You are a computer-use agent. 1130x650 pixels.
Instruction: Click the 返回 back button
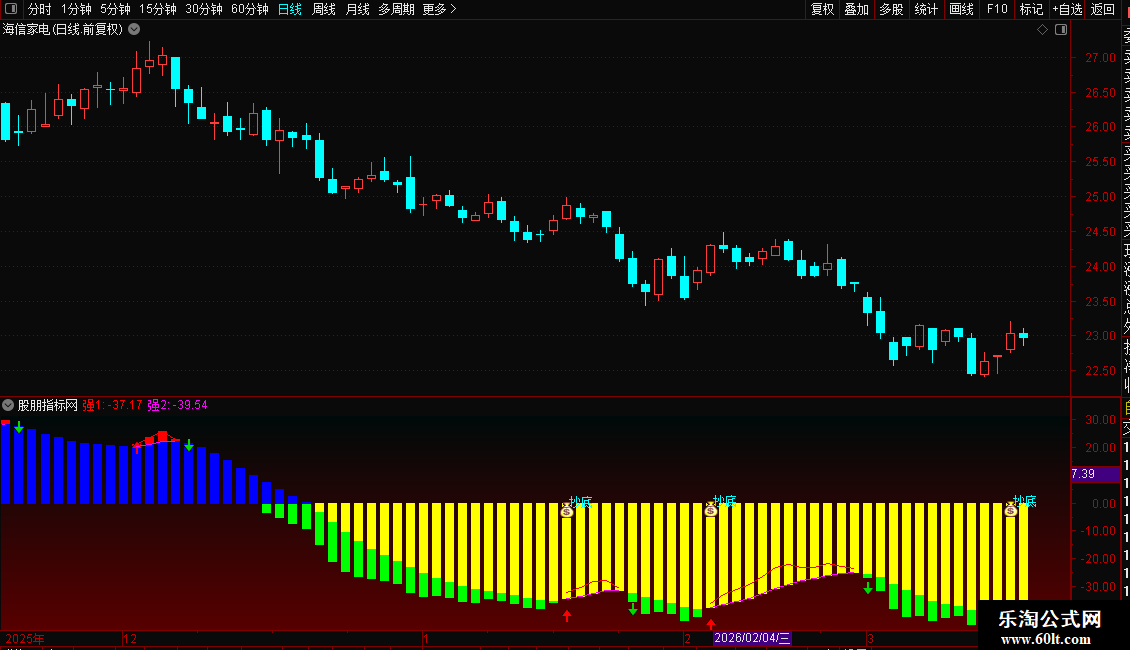[x=1103, y=9]
